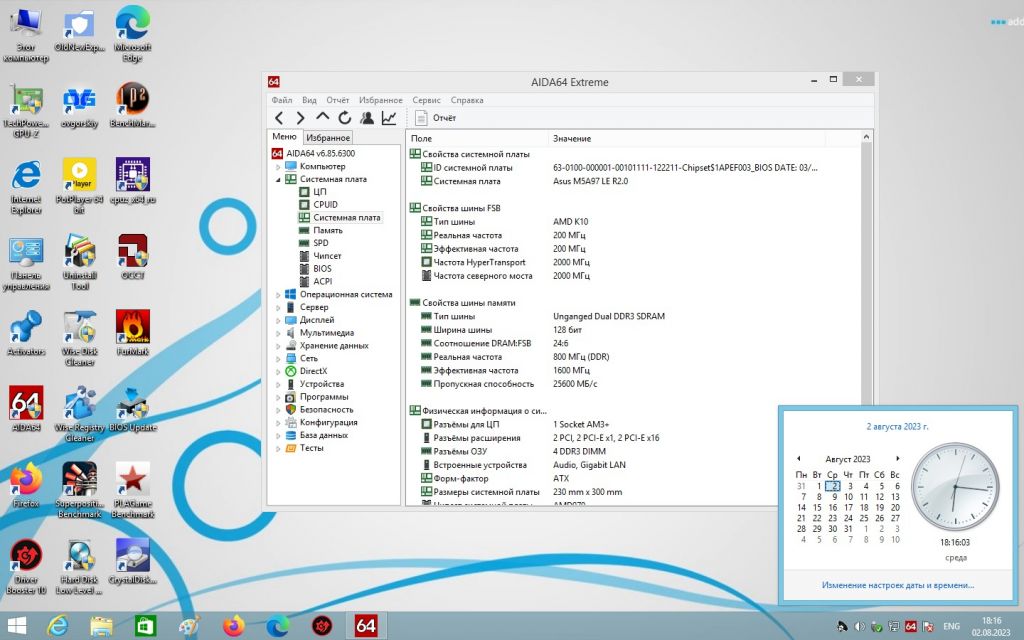Open the Избранное menu in the menu bar
Image resolution: width=1024 pixels, height=640 pixels.
[381, 100]
